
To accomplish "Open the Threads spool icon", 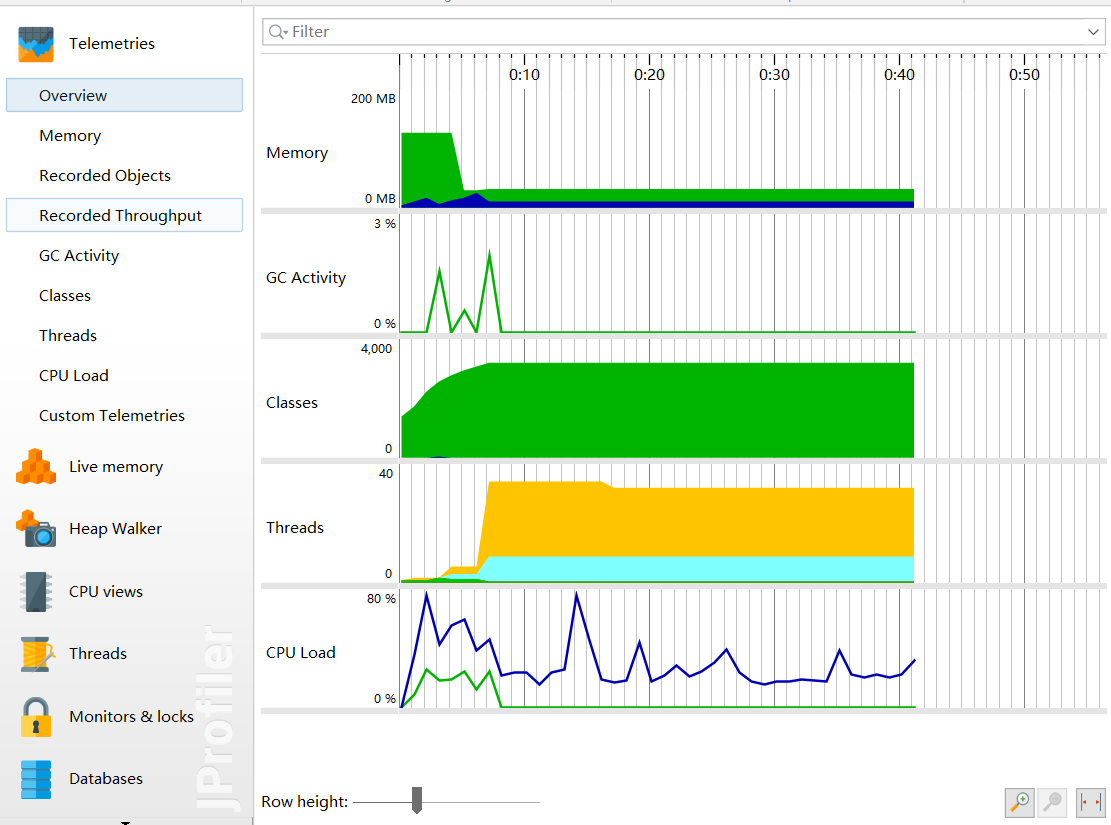I will tap(37, 653).
